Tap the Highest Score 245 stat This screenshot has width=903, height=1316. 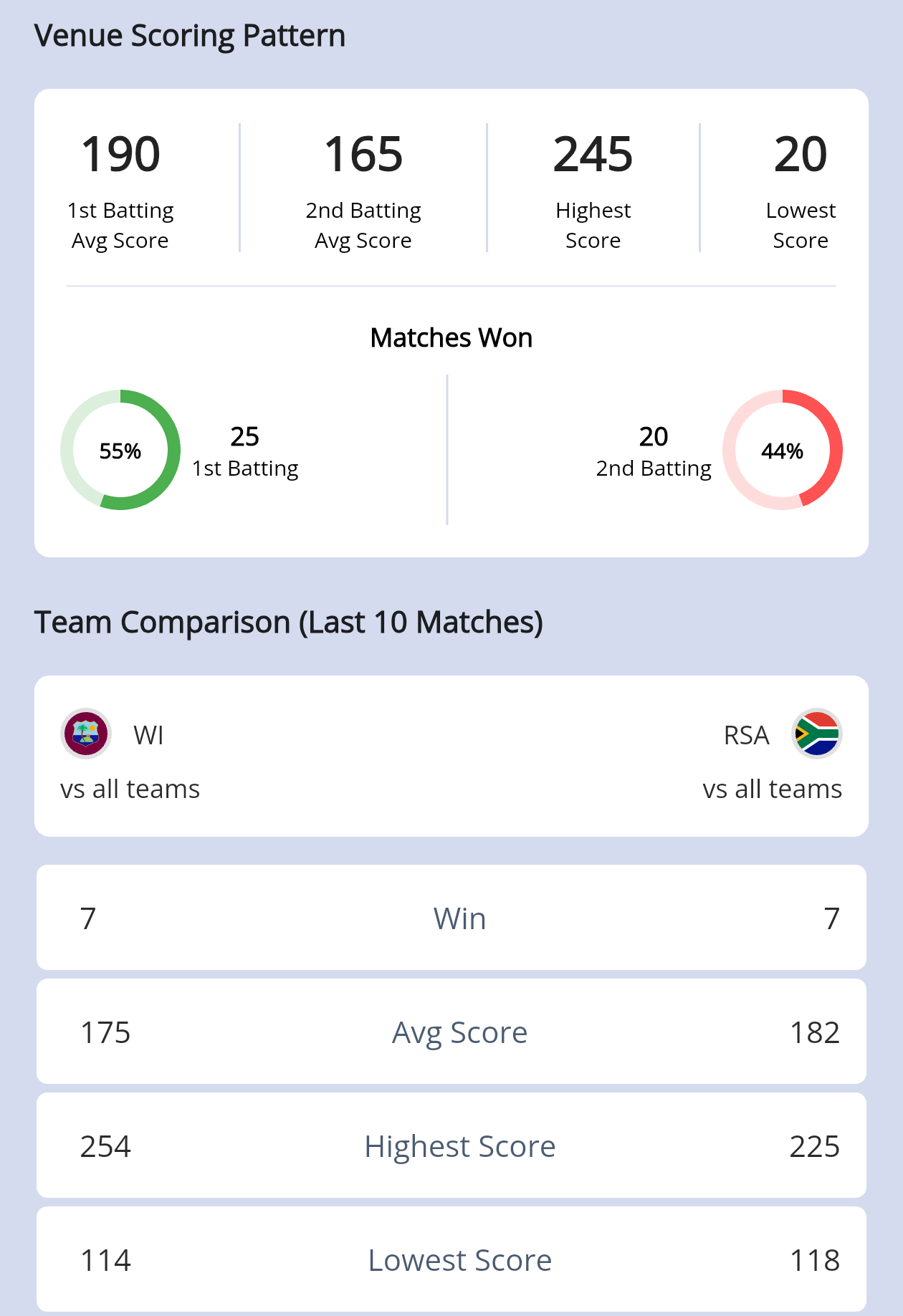[x=593, y=189]
